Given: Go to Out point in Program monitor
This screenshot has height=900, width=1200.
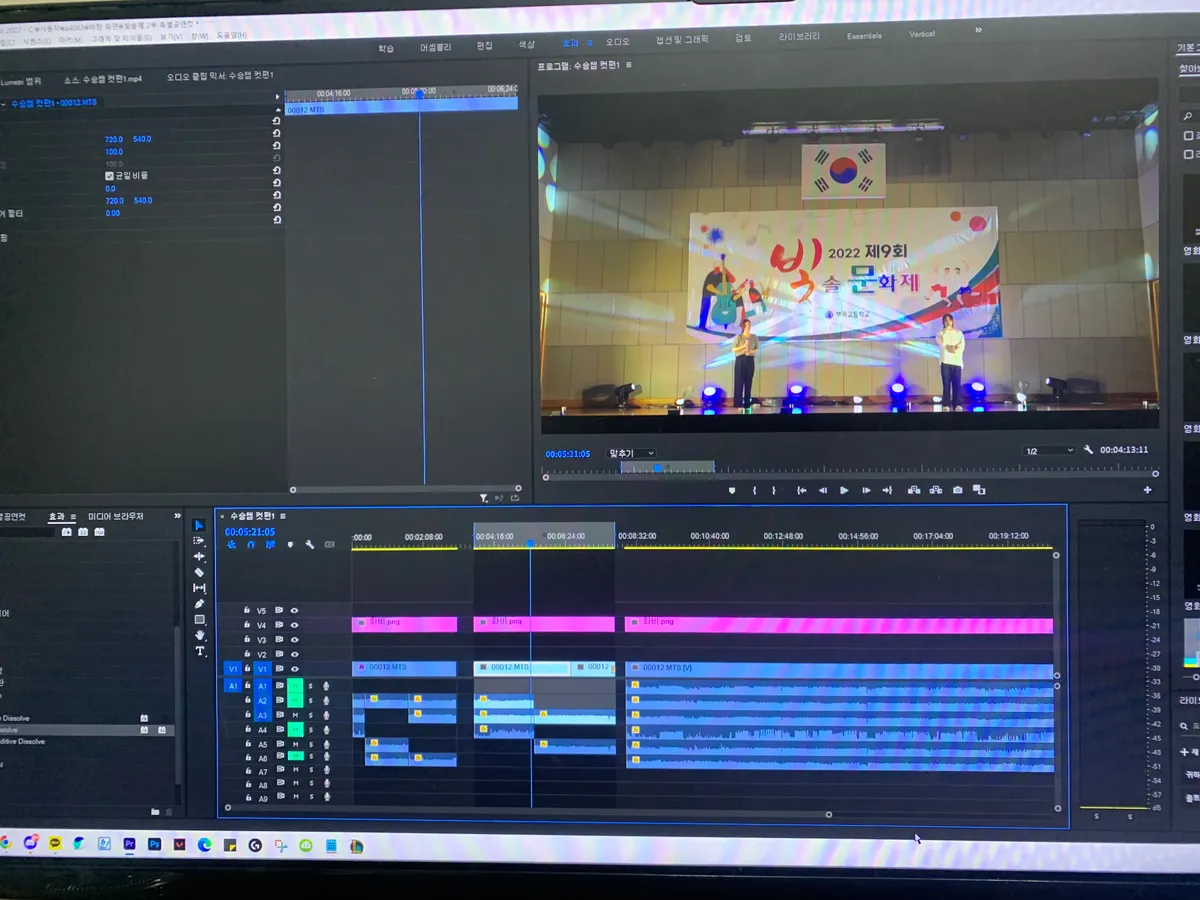Looking at the screenshot, I should (x=887, y=490).
